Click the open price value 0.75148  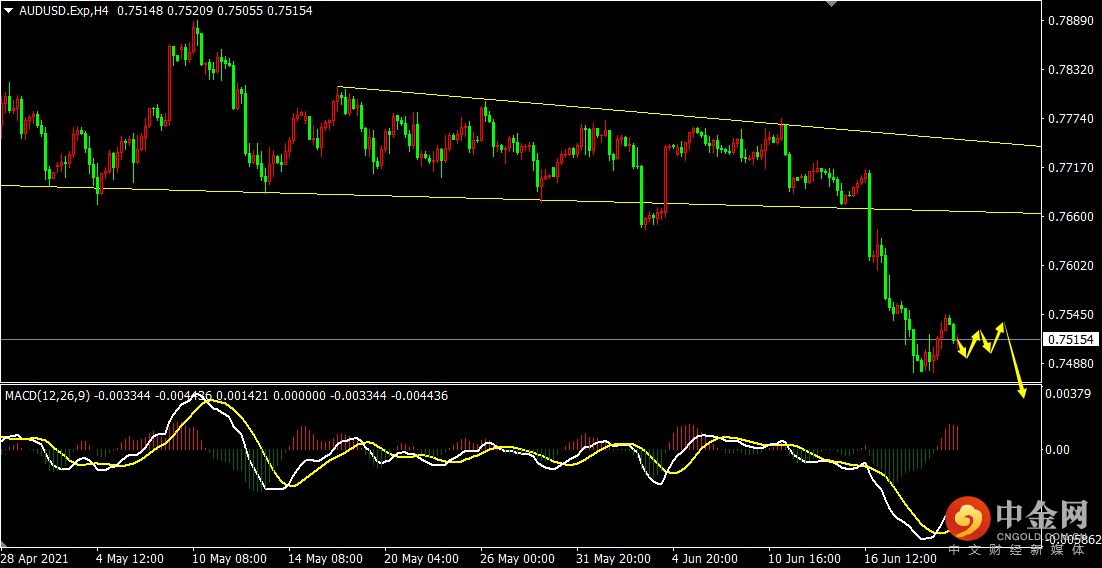point(141,11)
